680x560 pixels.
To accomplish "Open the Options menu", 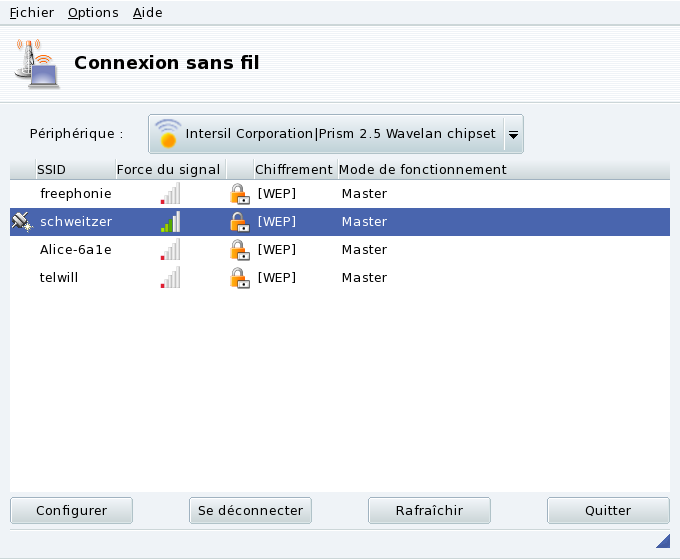I will pyautogui.click(x=93, y=12).
